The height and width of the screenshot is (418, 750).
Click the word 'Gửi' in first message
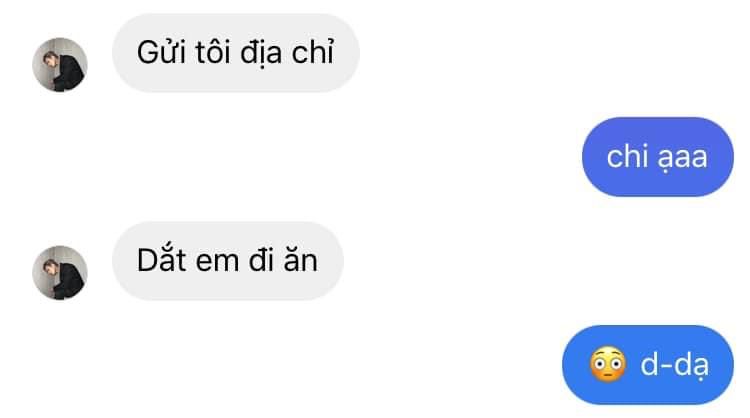point(161,52)
